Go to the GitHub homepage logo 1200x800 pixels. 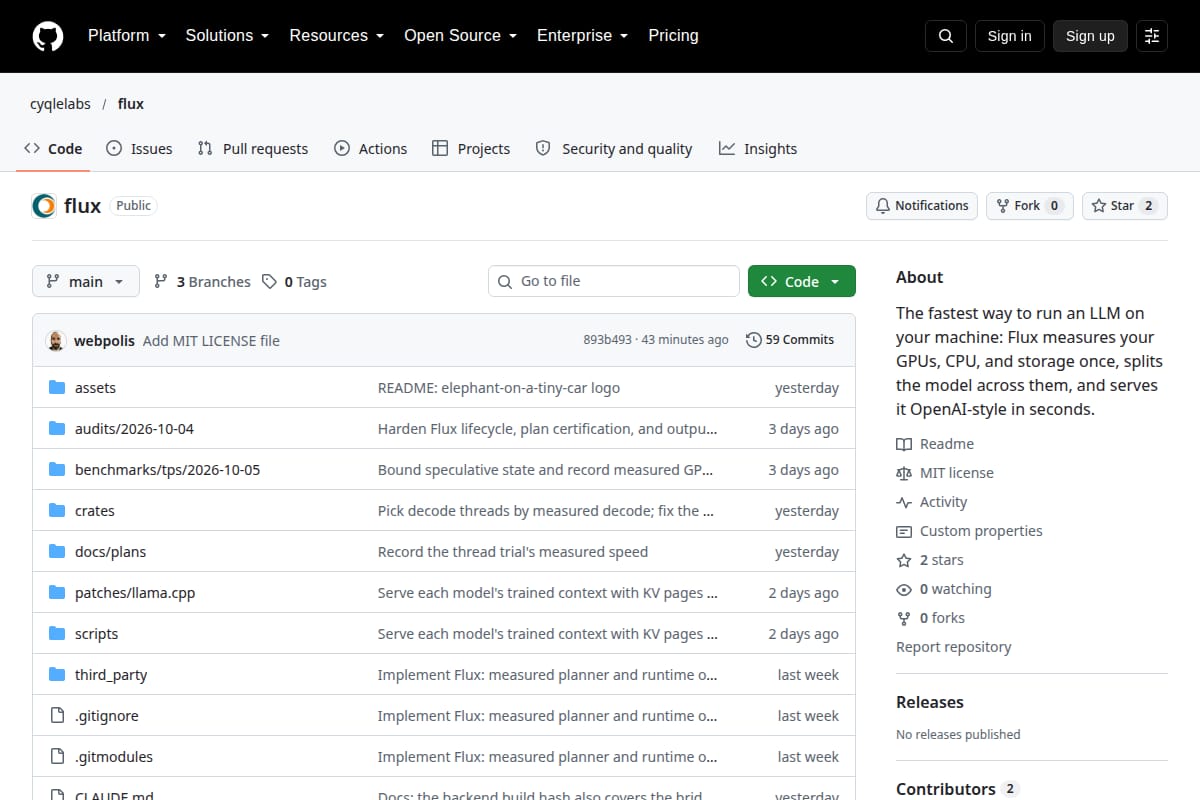tap(48, 36)
